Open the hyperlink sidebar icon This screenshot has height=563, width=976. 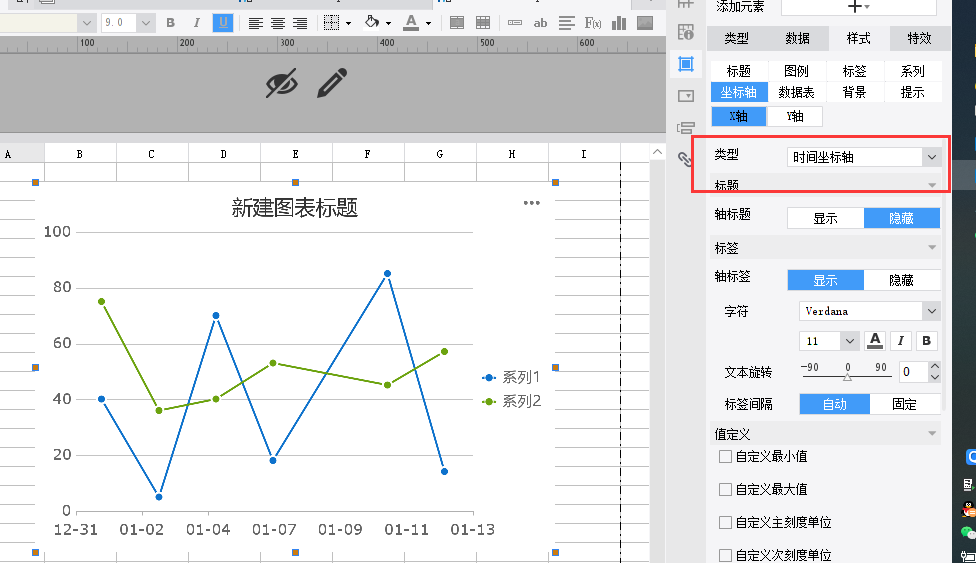[x=685, y=159]
